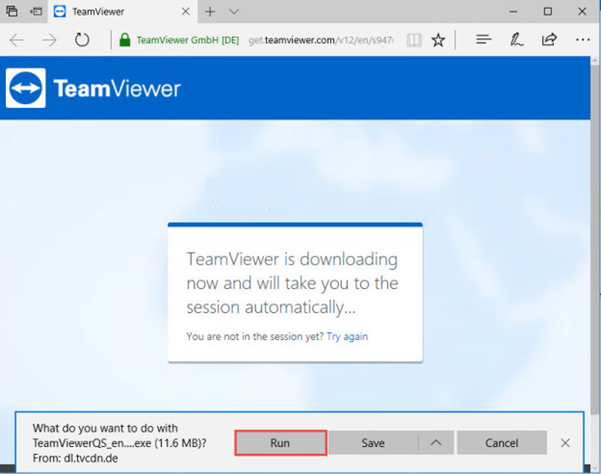The width and height of the screenshot is (601, 474).
Task: Save the TeamViewerQS download
Action: 373,443
